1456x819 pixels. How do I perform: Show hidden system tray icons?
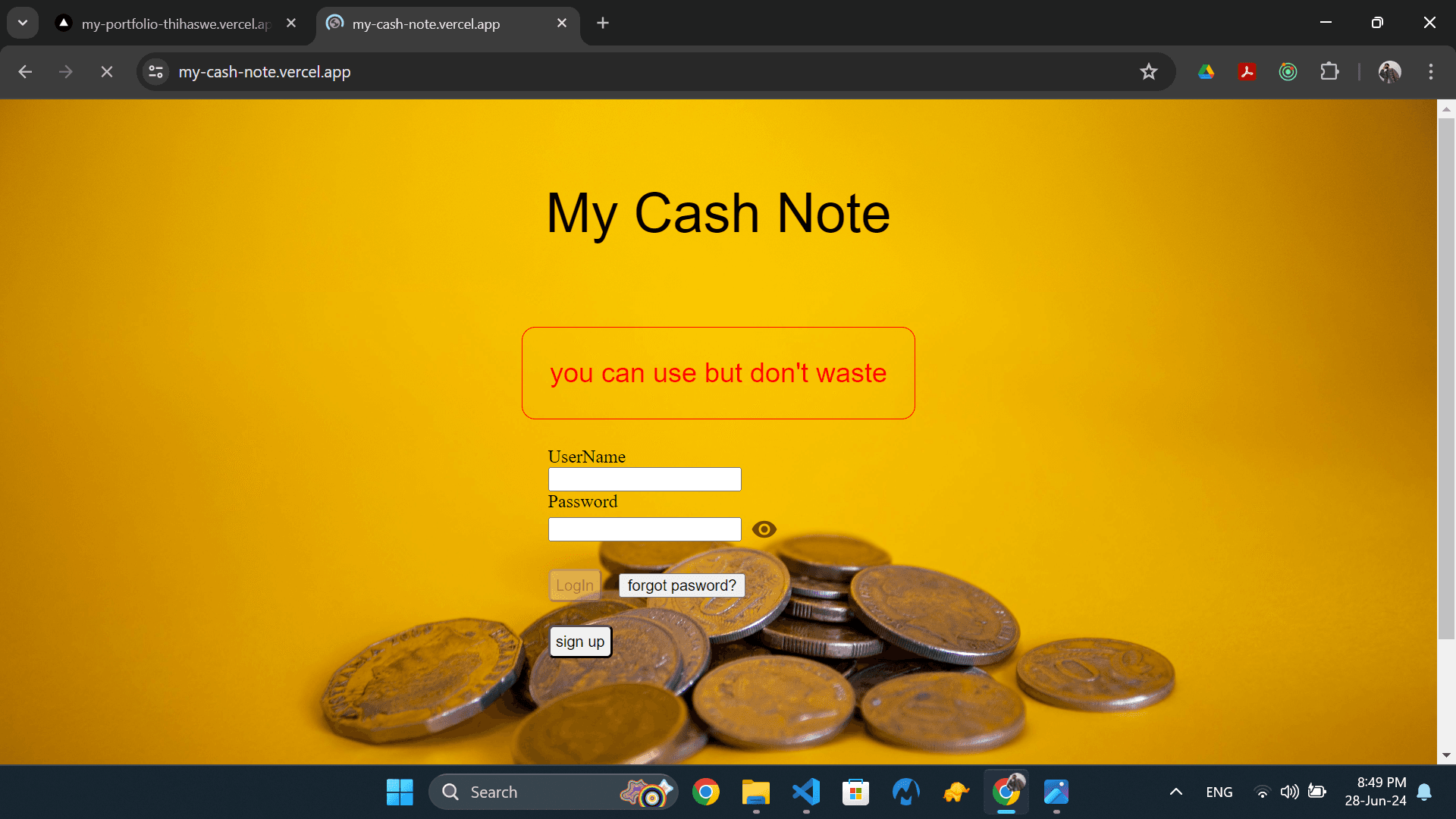click(x=1175, y=792)
